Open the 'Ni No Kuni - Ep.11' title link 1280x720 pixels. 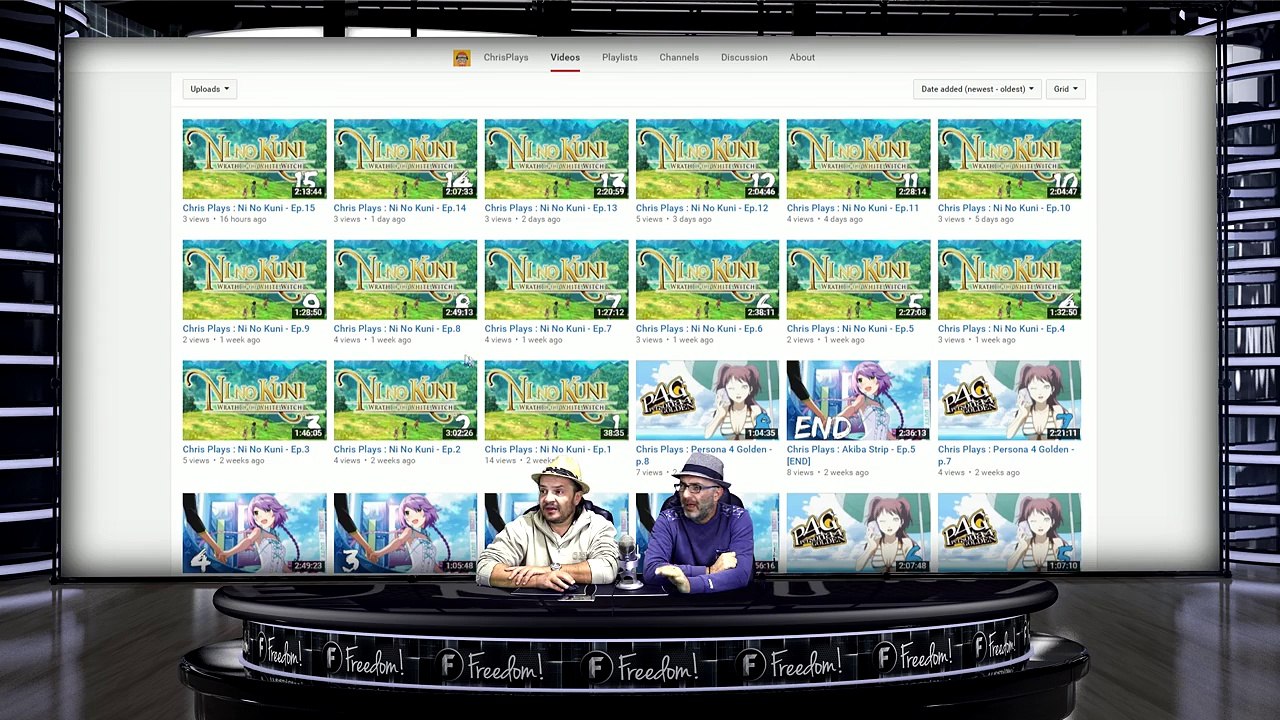click(x=852, y=208)
